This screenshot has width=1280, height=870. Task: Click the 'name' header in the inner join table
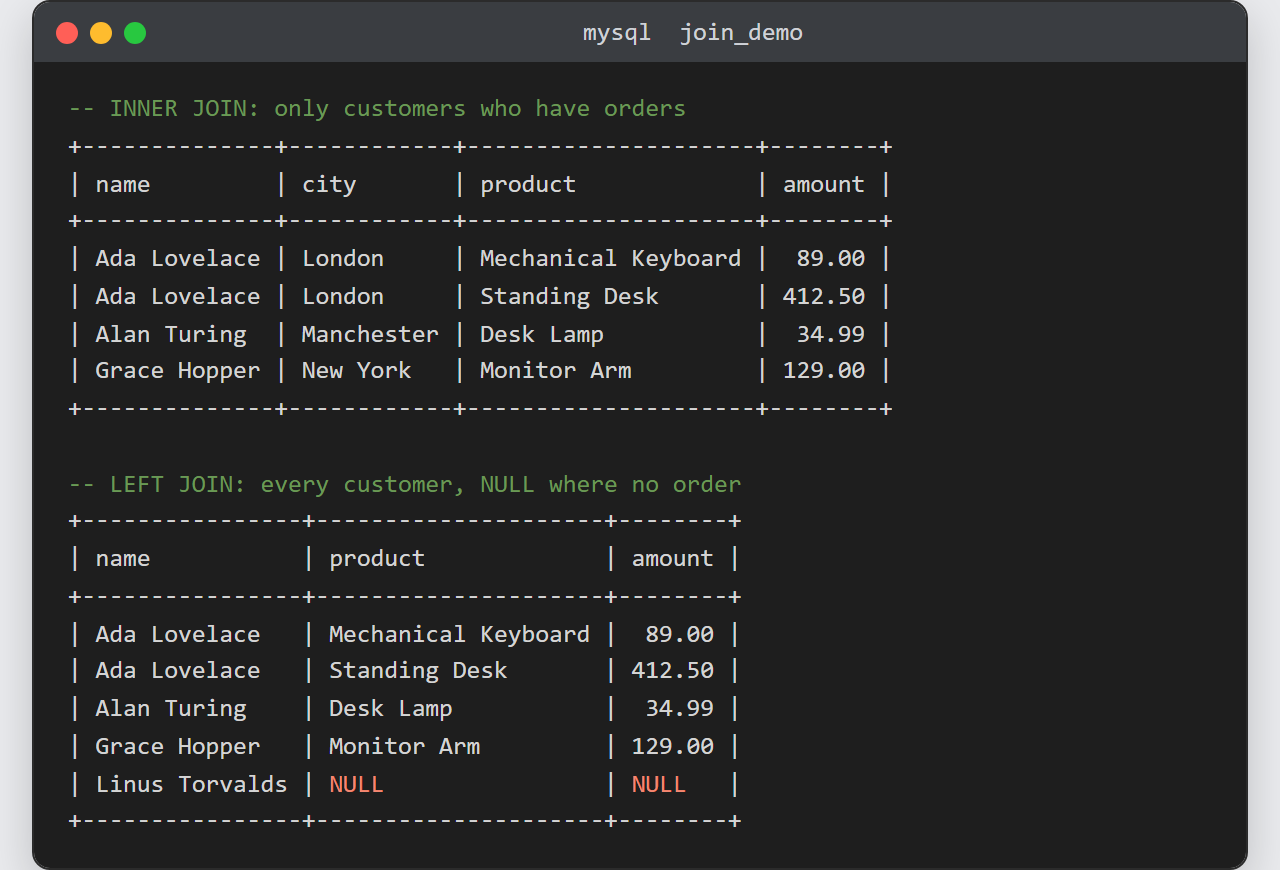pyautogui.click(x=123, y=184)
